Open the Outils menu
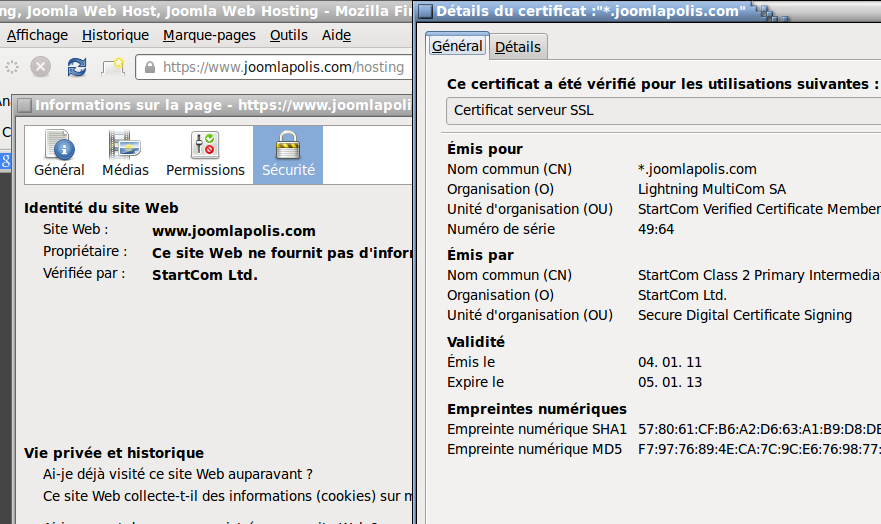The height and width of the screenshot is (524, 881). 289,35
